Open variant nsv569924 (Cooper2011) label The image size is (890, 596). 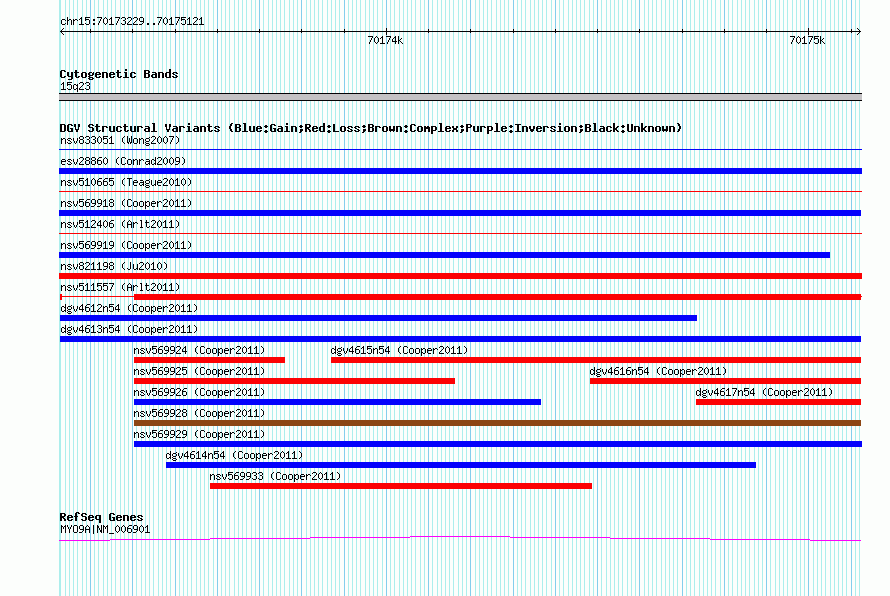pos(199,350)
